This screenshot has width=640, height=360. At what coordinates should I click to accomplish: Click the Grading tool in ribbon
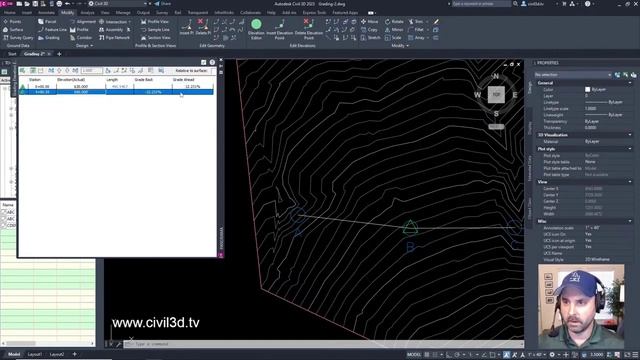49,38
